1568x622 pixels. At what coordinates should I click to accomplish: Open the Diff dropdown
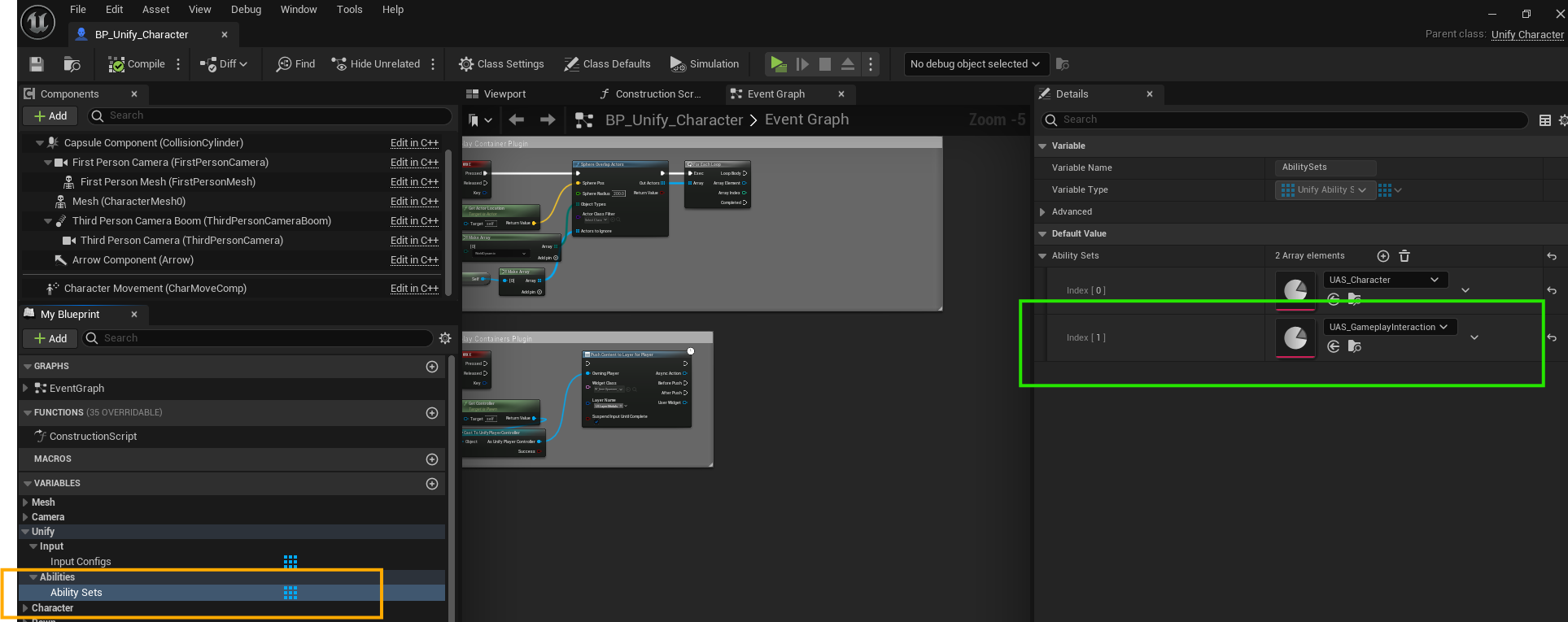(224, 64)
